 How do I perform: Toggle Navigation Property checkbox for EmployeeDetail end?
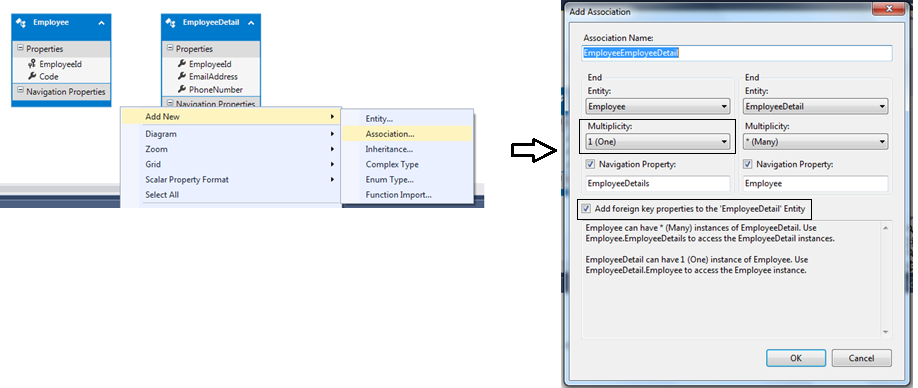coord(748,165)
